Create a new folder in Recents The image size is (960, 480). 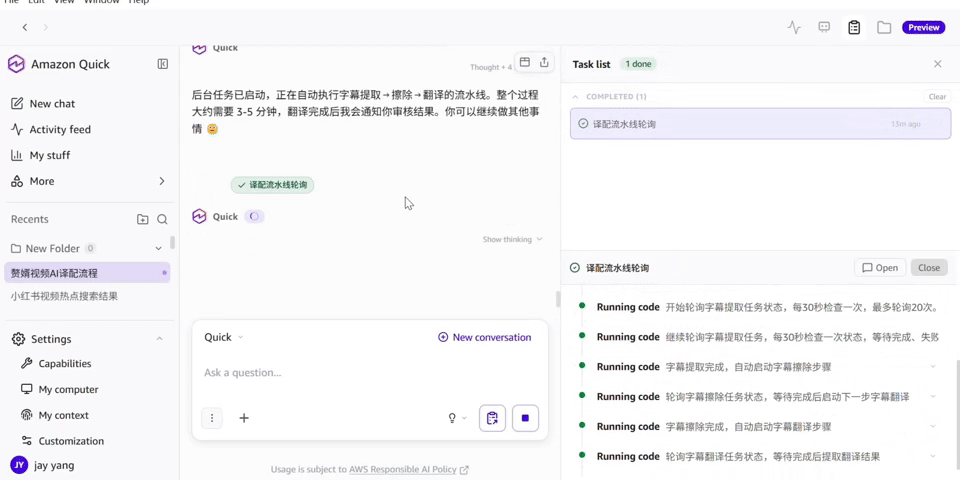[143, 219]
